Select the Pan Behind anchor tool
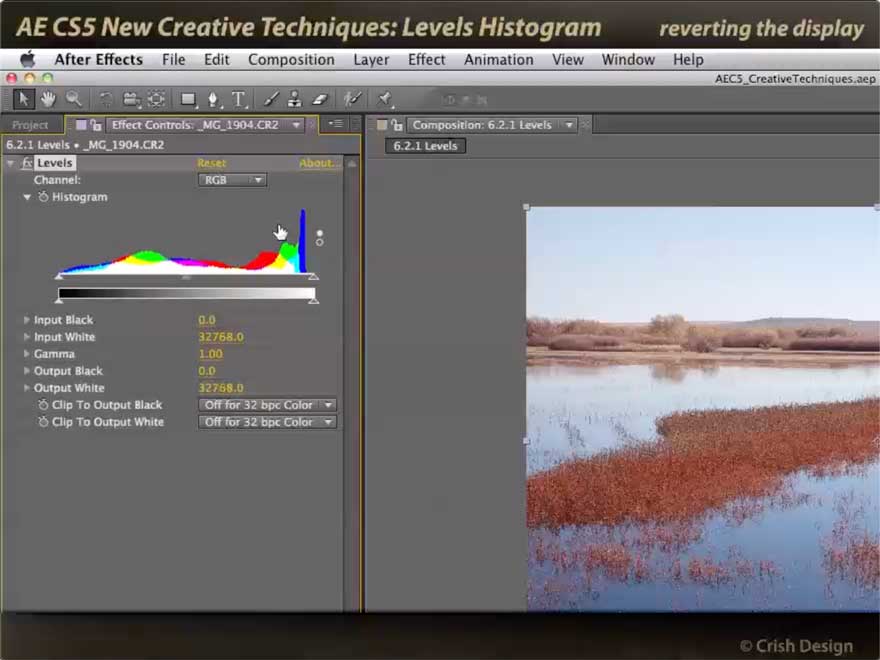 coord(157,100)
